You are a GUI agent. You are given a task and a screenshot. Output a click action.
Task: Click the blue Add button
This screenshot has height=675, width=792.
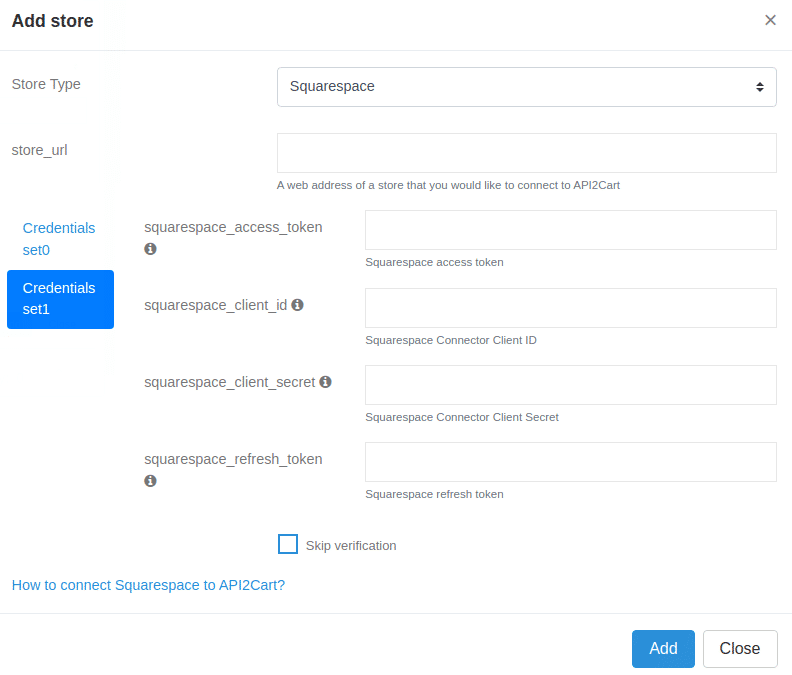[x=663, y=649]
